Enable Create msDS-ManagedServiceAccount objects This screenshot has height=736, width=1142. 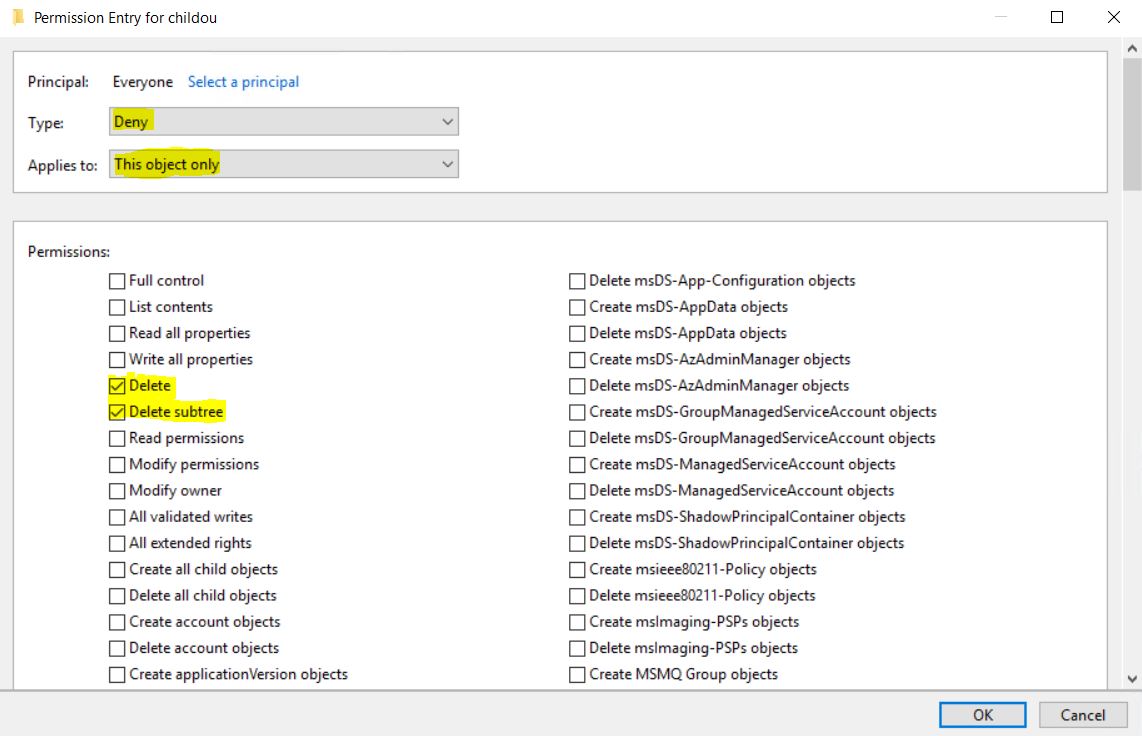pyautogui.click(x=577, y=464)
